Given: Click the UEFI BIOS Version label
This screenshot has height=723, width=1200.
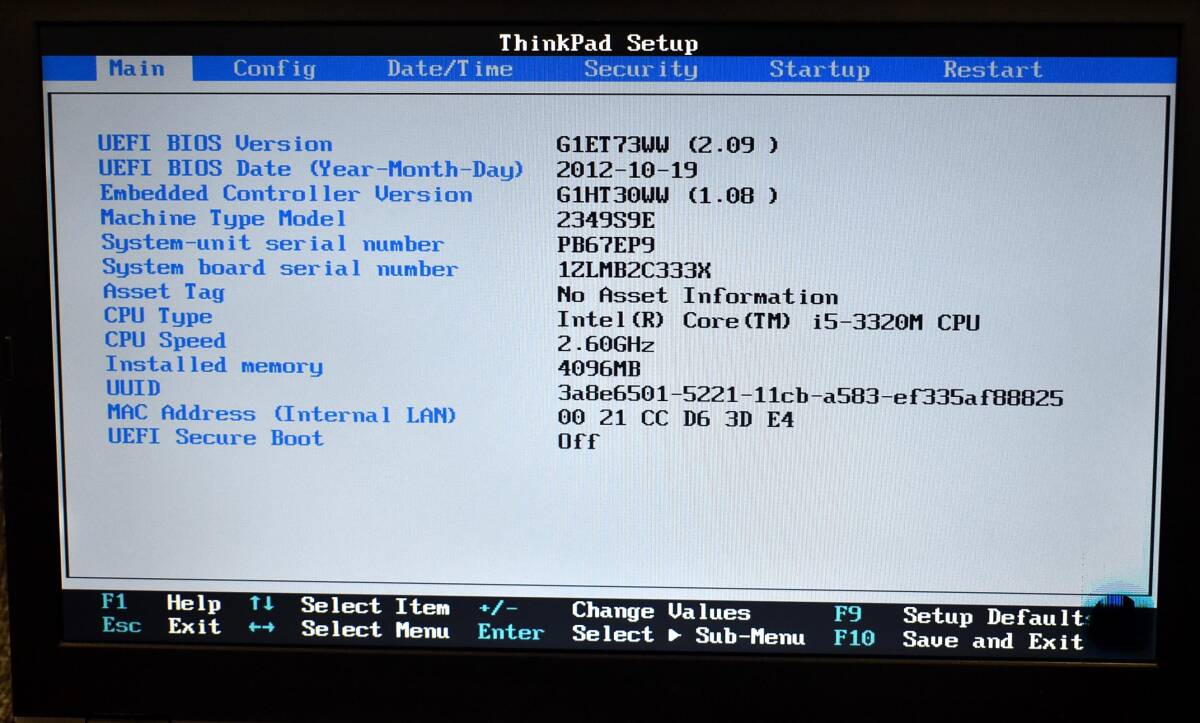Looking at the screenshot, I should (215, 143).
